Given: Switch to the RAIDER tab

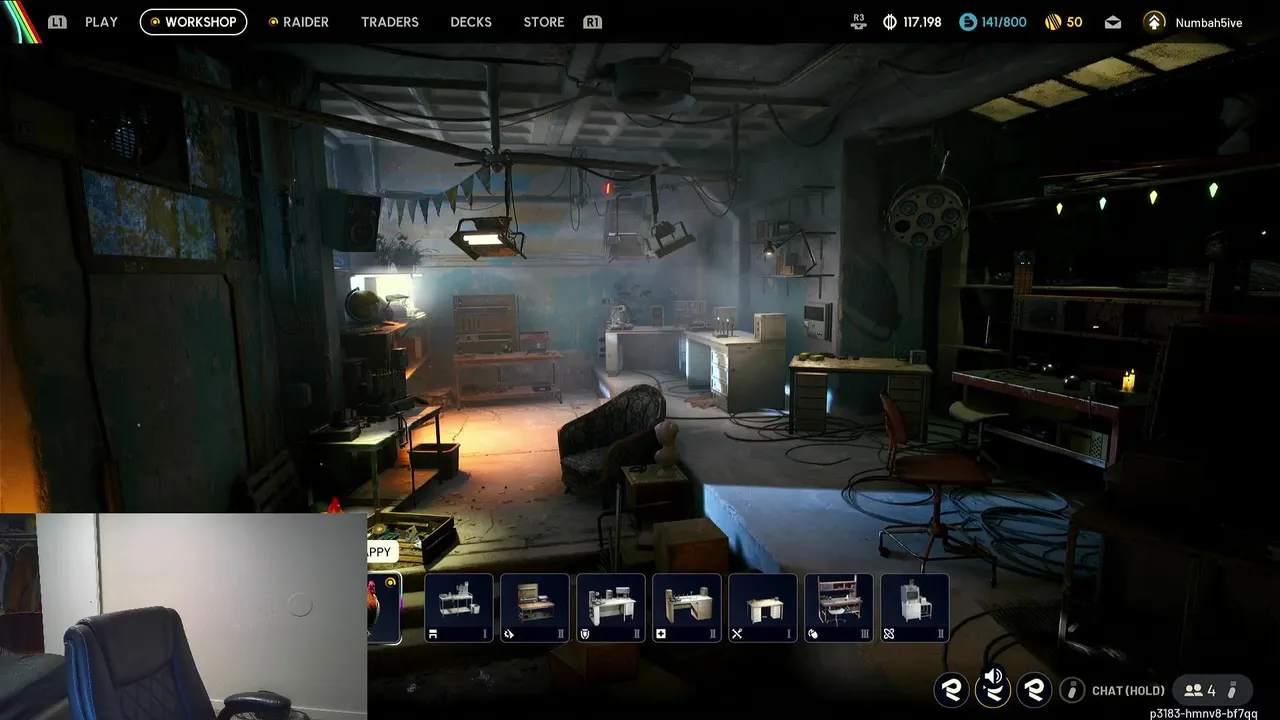Looking at the screenshot, I should 299,22.
